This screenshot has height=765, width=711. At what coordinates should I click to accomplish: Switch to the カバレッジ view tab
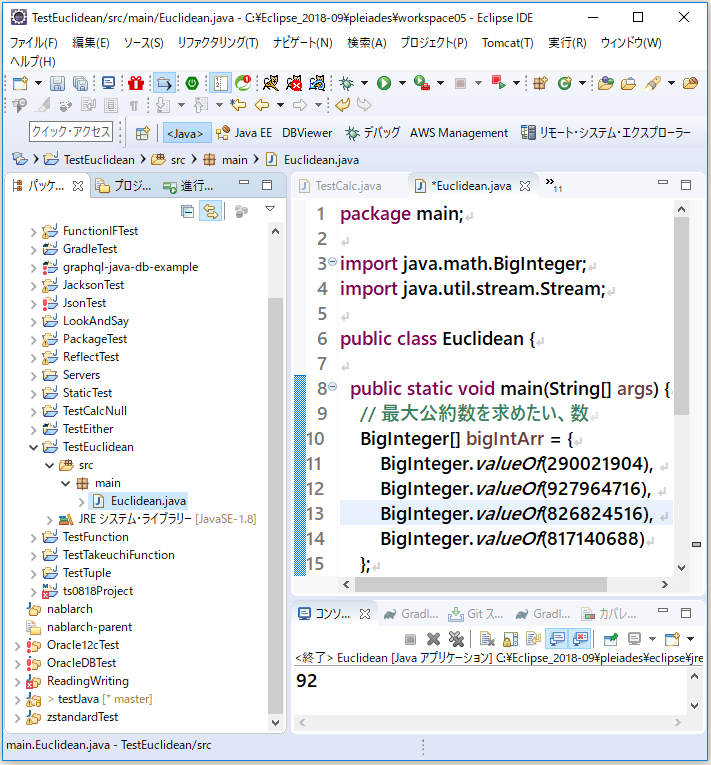pyautogui.click(x=609, y=614)
